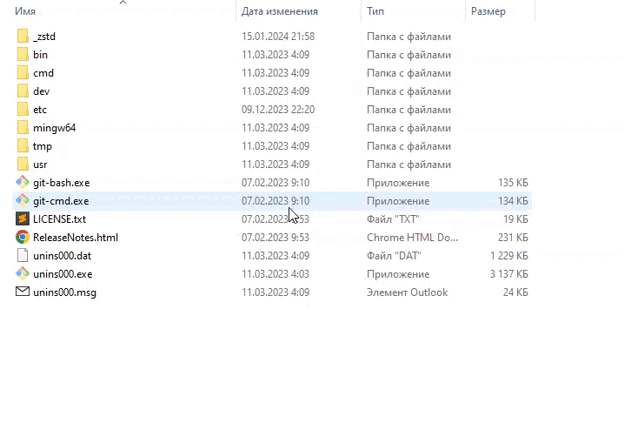Click Приложение type in unins000.exe row

398,274
